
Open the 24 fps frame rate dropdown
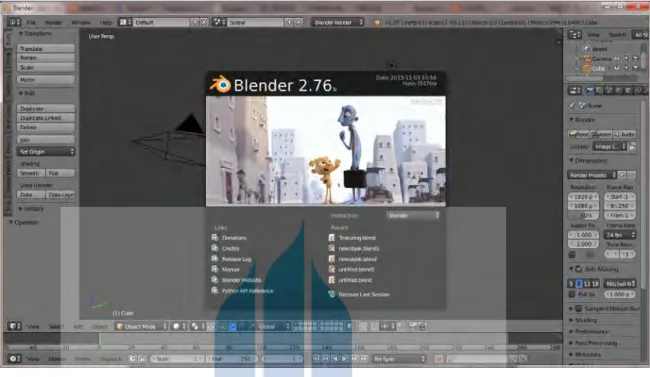pyautogui.click(x=620, y=235)
